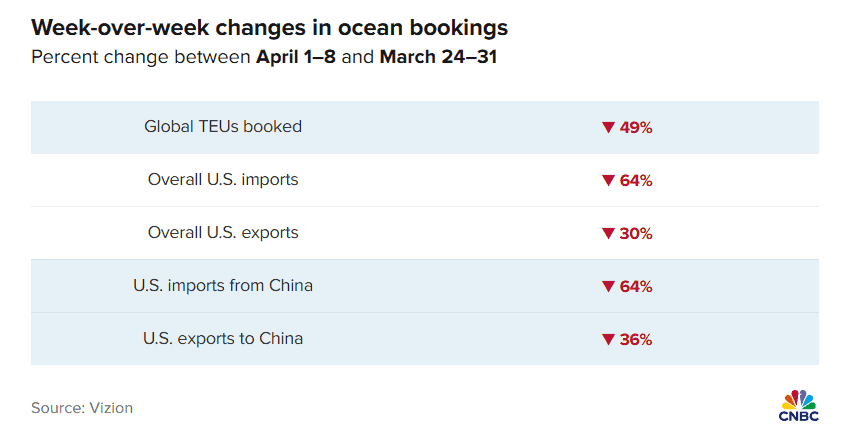The height and width of the screenshot is (448, 842).
Task: Click the April 1–8 date range text
Action: pyautogui.click(x=296, y=57)
